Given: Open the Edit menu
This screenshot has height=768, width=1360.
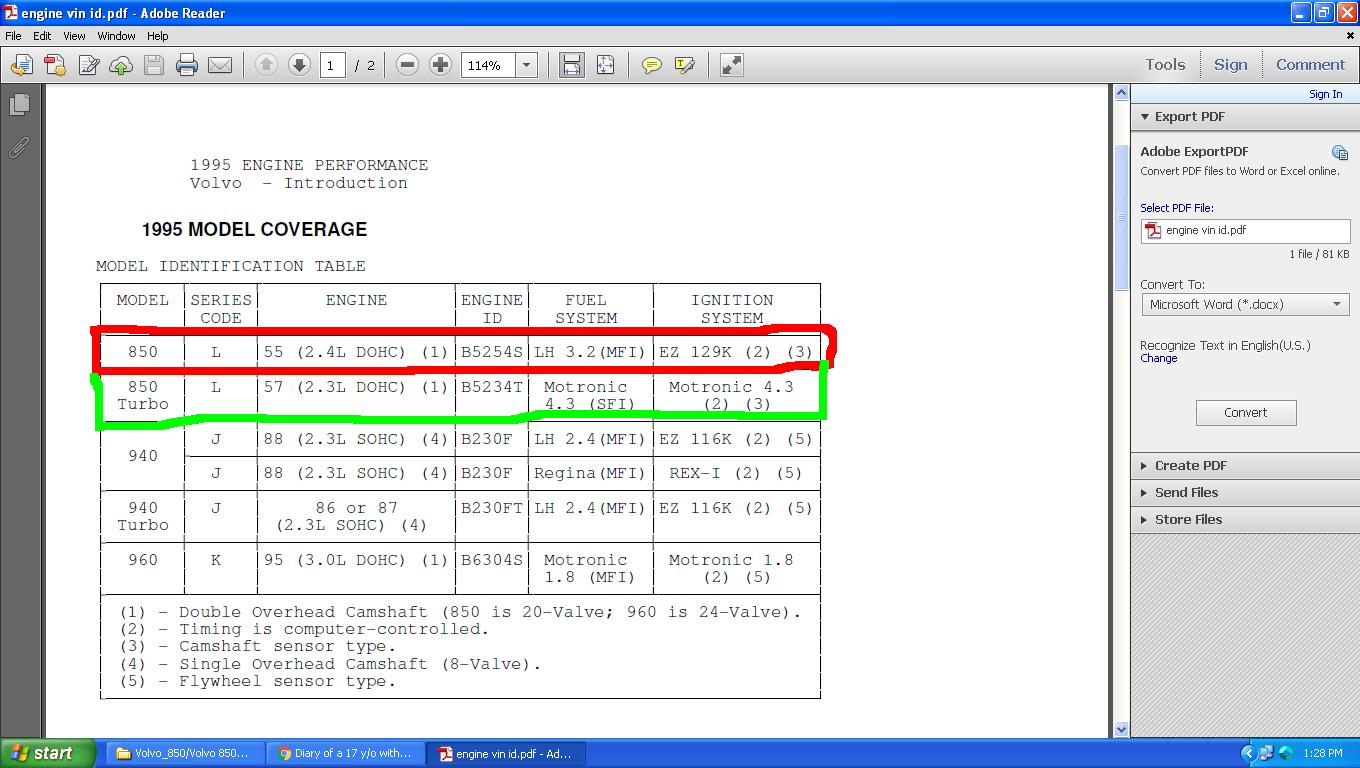Looking at the screenshot, I should point(42,36).
